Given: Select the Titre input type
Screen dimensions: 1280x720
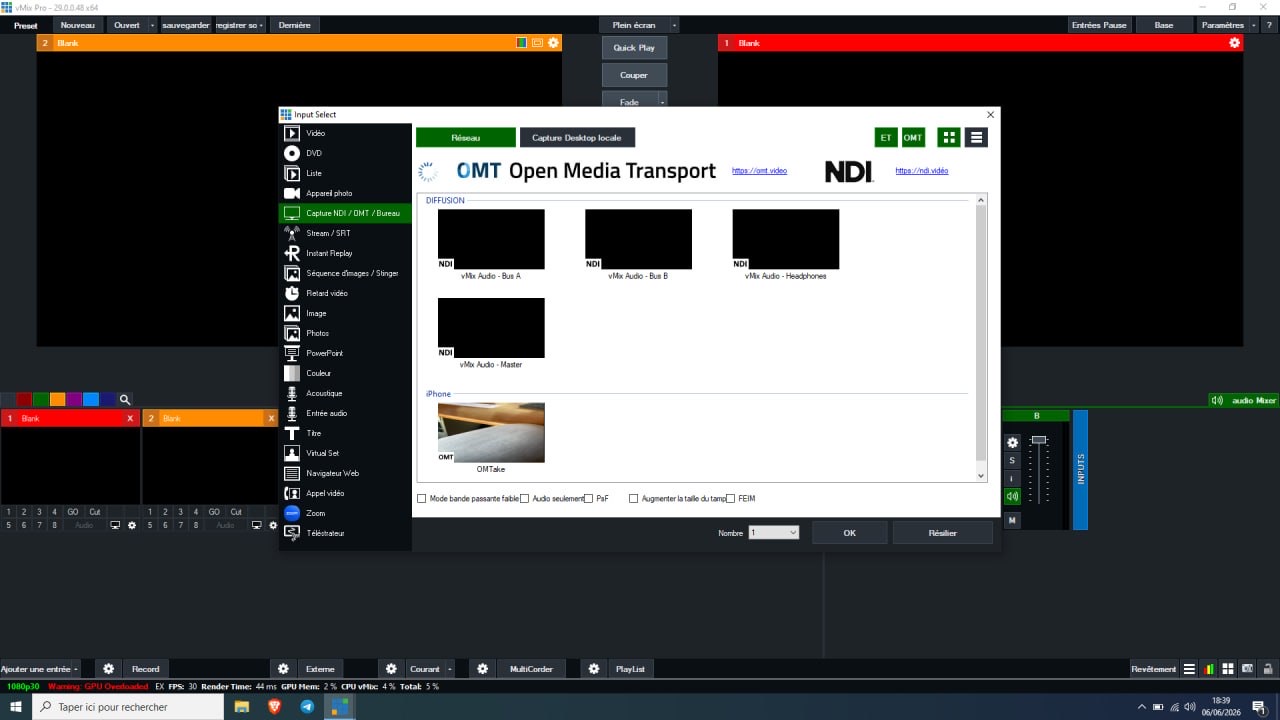Looking at the screenshot, I should click(x=345, y=433).
